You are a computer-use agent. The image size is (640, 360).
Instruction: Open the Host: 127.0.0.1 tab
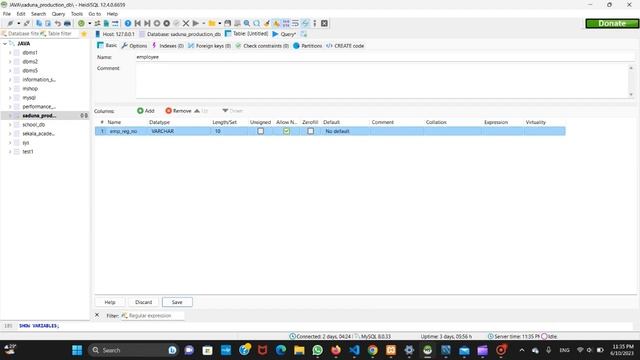point(115,34)
